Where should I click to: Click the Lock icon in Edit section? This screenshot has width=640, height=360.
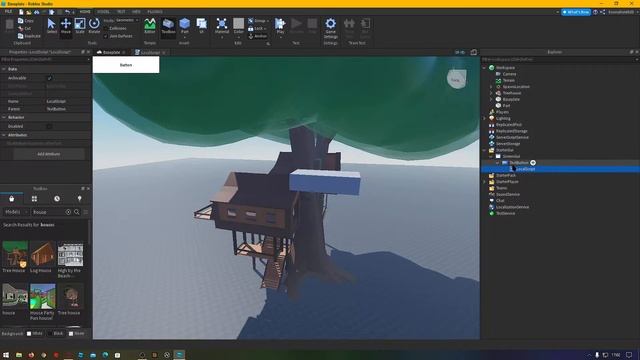251,28
